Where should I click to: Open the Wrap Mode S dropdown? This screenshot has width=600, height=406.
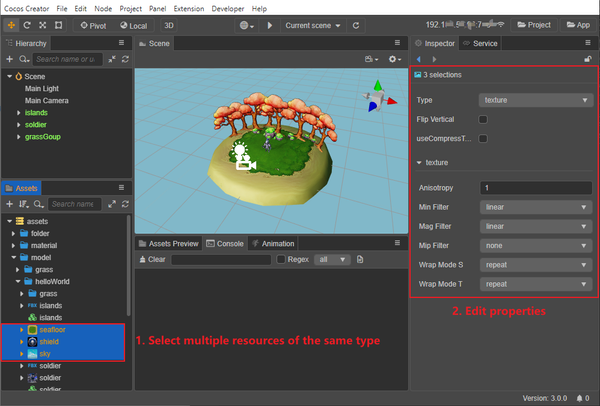point(536,265)
